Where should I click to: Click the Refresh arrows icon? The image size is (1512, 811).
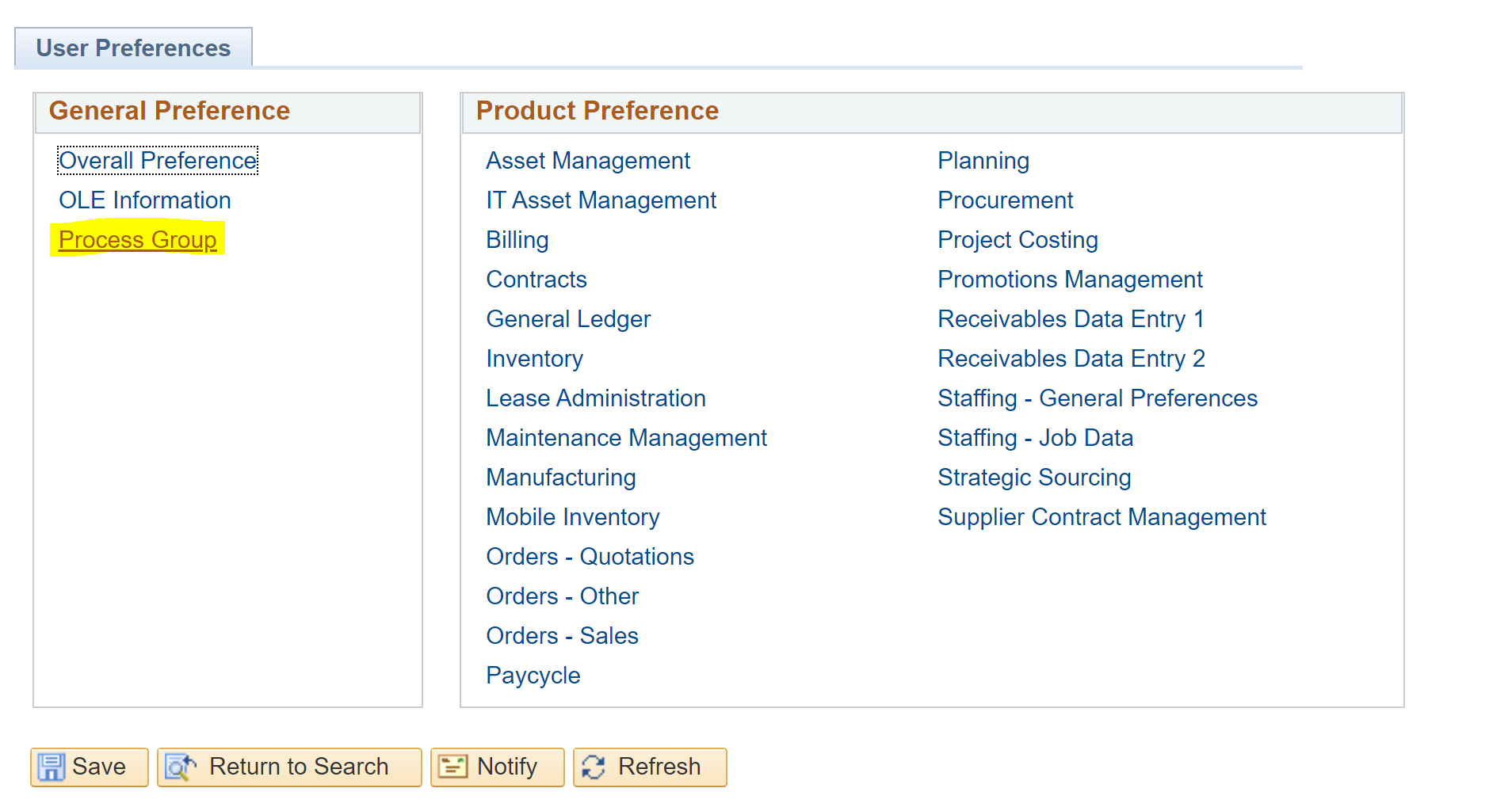pyautogui.click(x=594, y=767)
